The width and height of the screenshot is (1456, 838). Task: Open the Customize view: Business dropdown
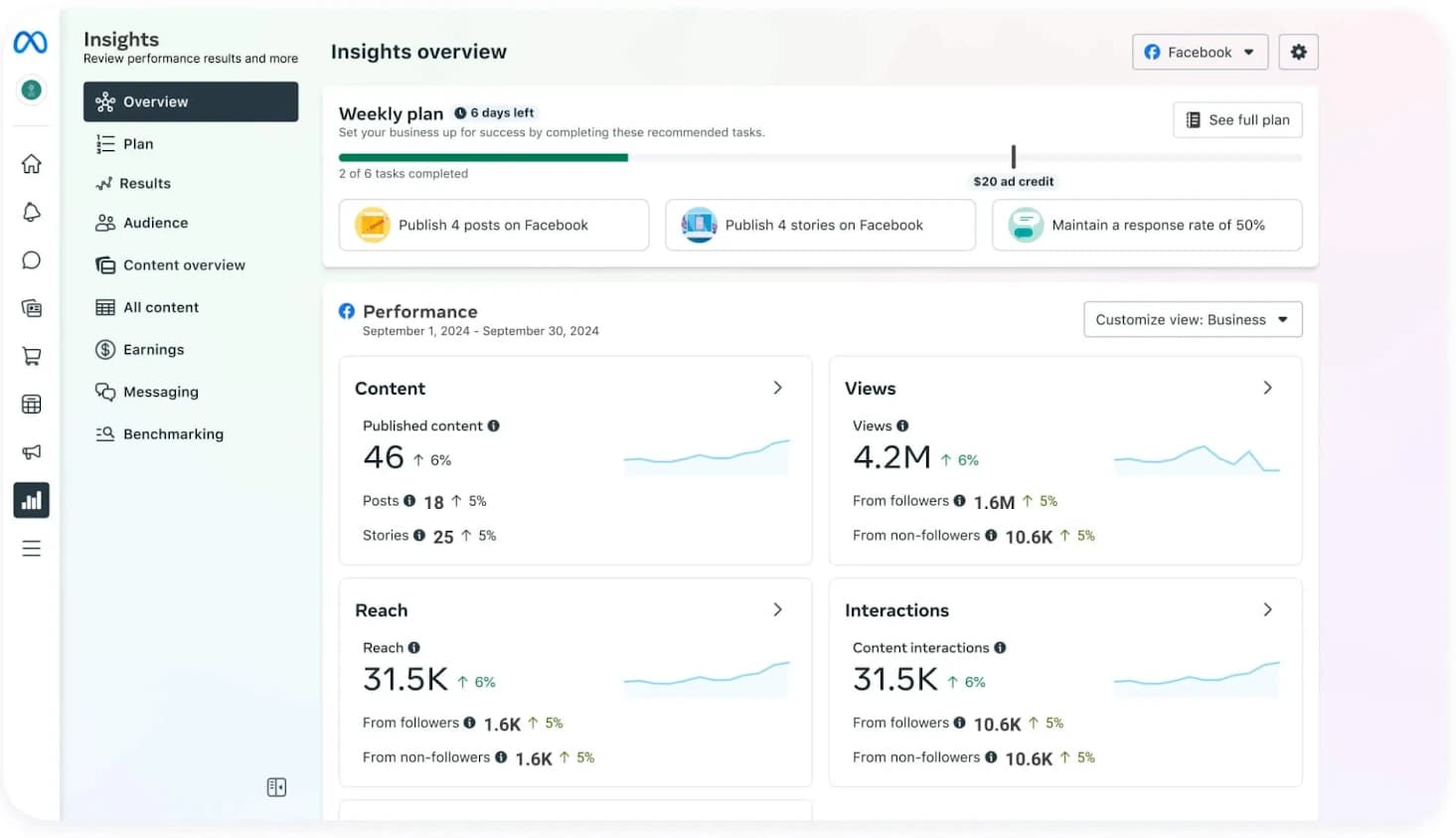pos(1192,319)
